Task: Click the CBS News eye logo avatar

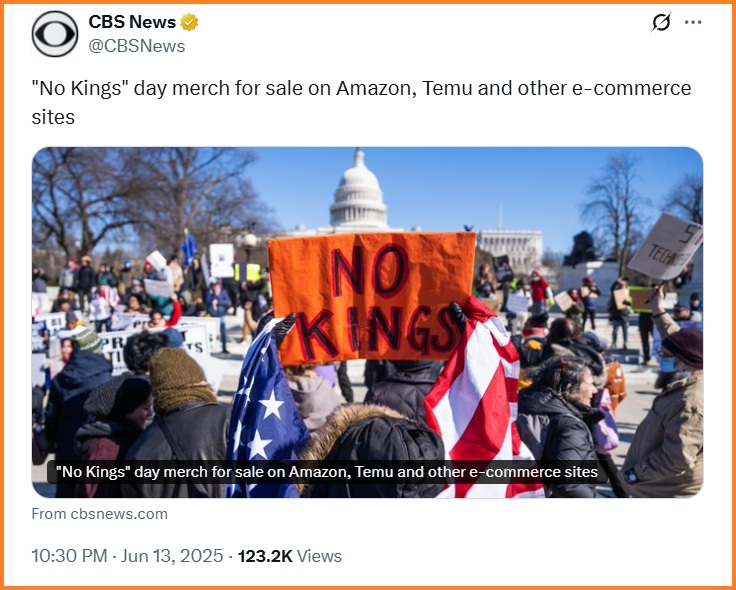Action: coord(55,34)
